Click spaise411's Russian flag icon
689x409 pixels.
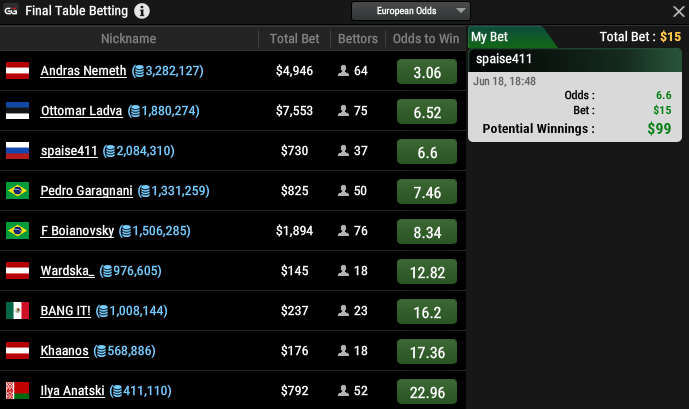pos(18,151)
